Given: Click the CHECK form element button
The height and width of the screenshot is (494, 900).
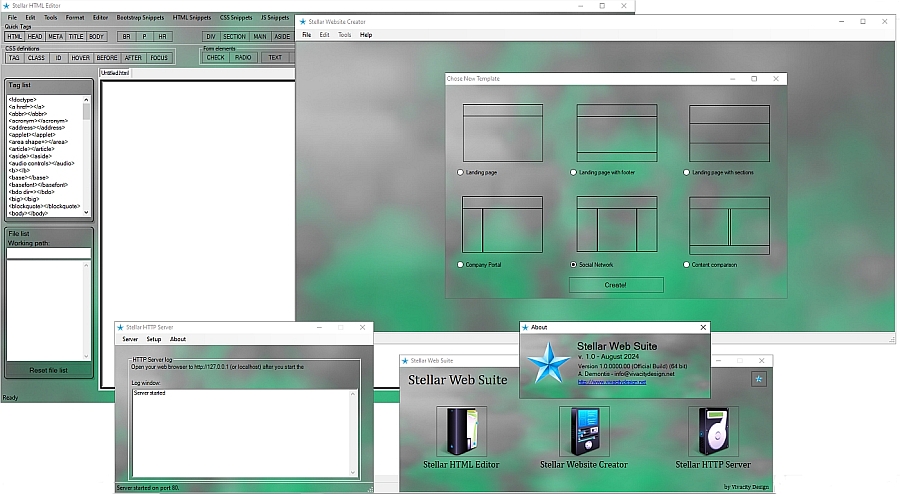Looking at the screenshot, I should click(216, 58).
